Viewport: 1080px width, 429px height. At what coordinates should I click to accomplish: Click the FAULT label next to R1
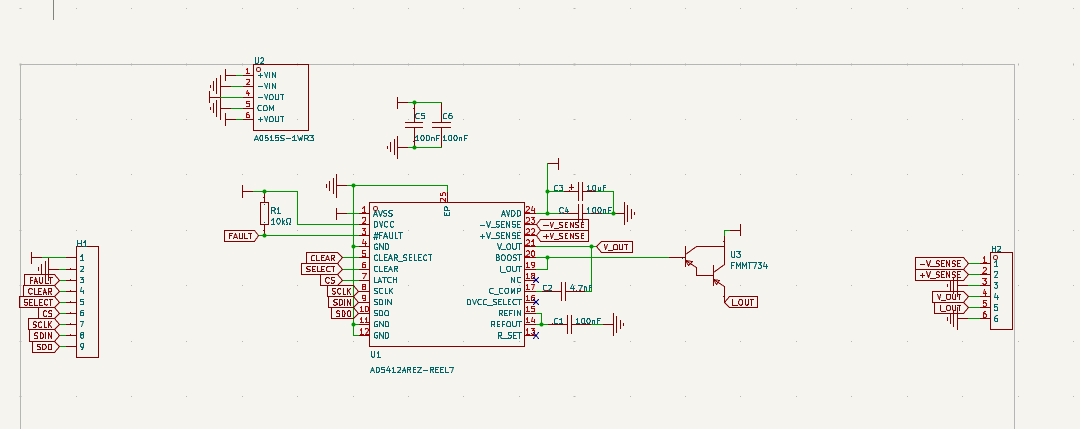240,236
